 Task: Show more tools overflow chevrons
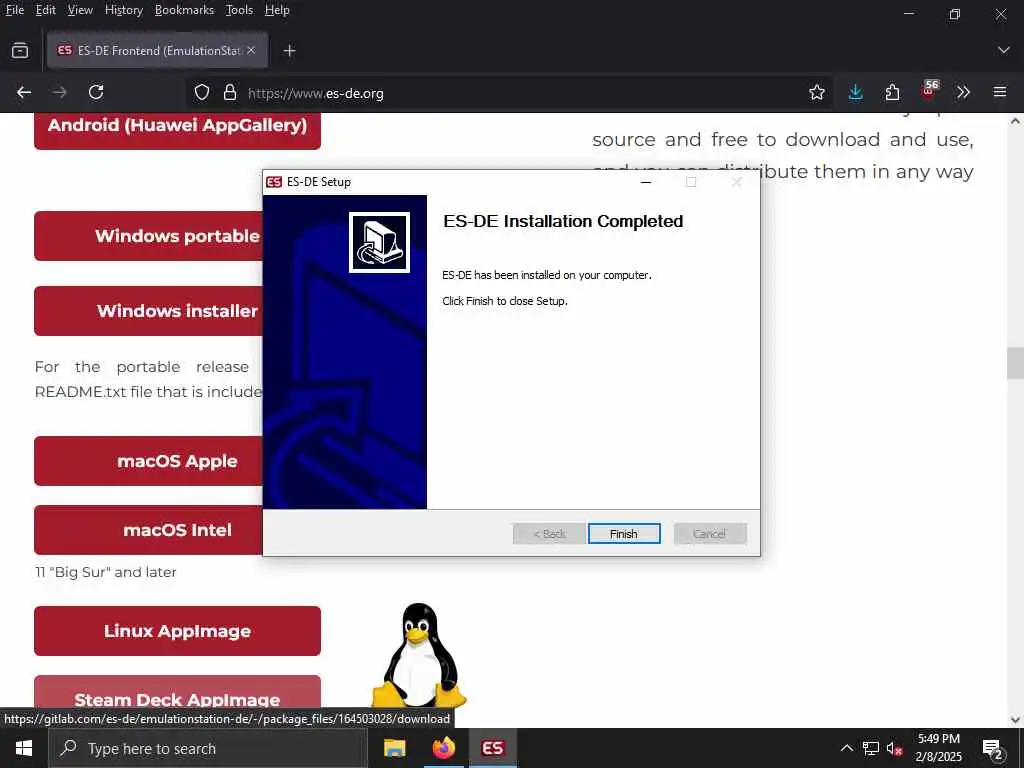964,92
